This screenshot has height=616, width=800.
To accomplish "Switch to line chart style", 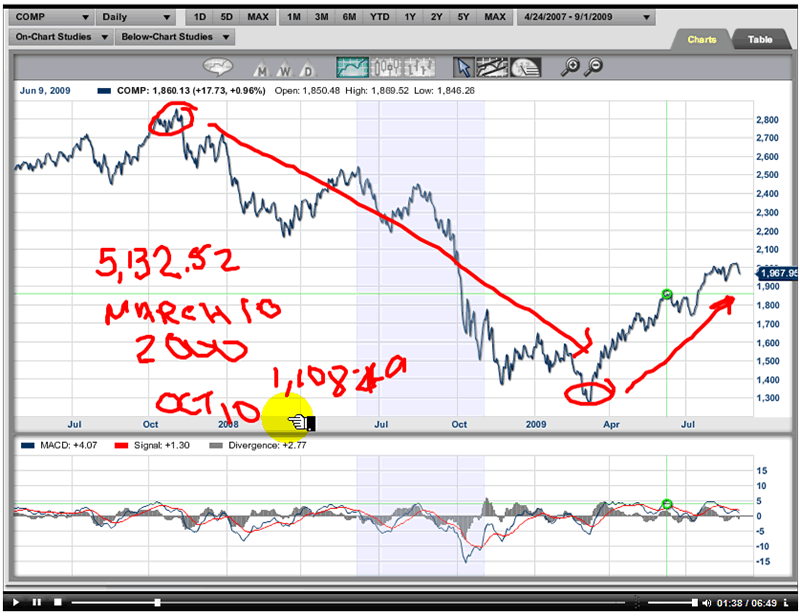I will point(352,67).
